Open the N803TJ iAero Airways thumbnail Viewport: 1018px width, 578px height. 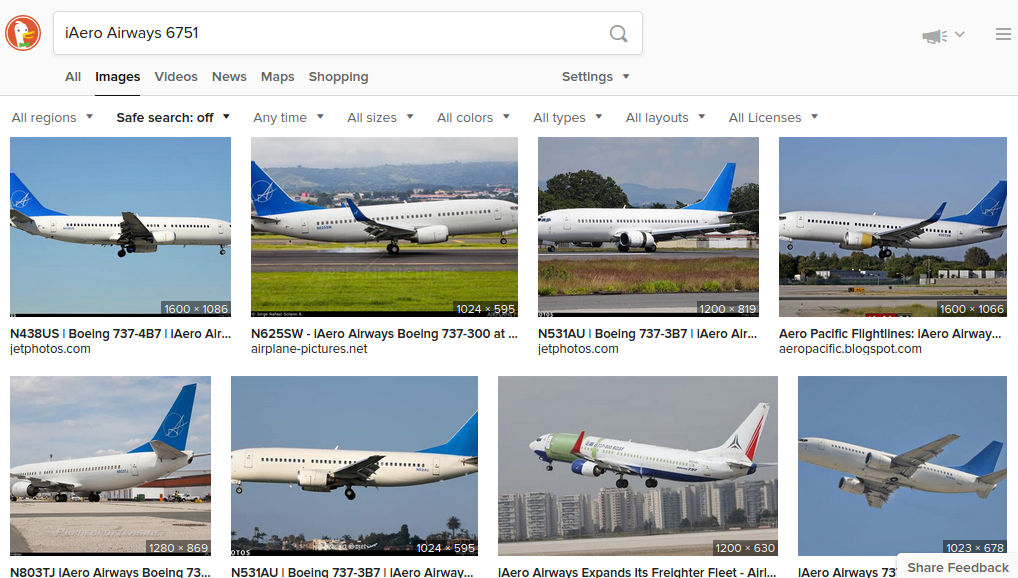[110, 466]
